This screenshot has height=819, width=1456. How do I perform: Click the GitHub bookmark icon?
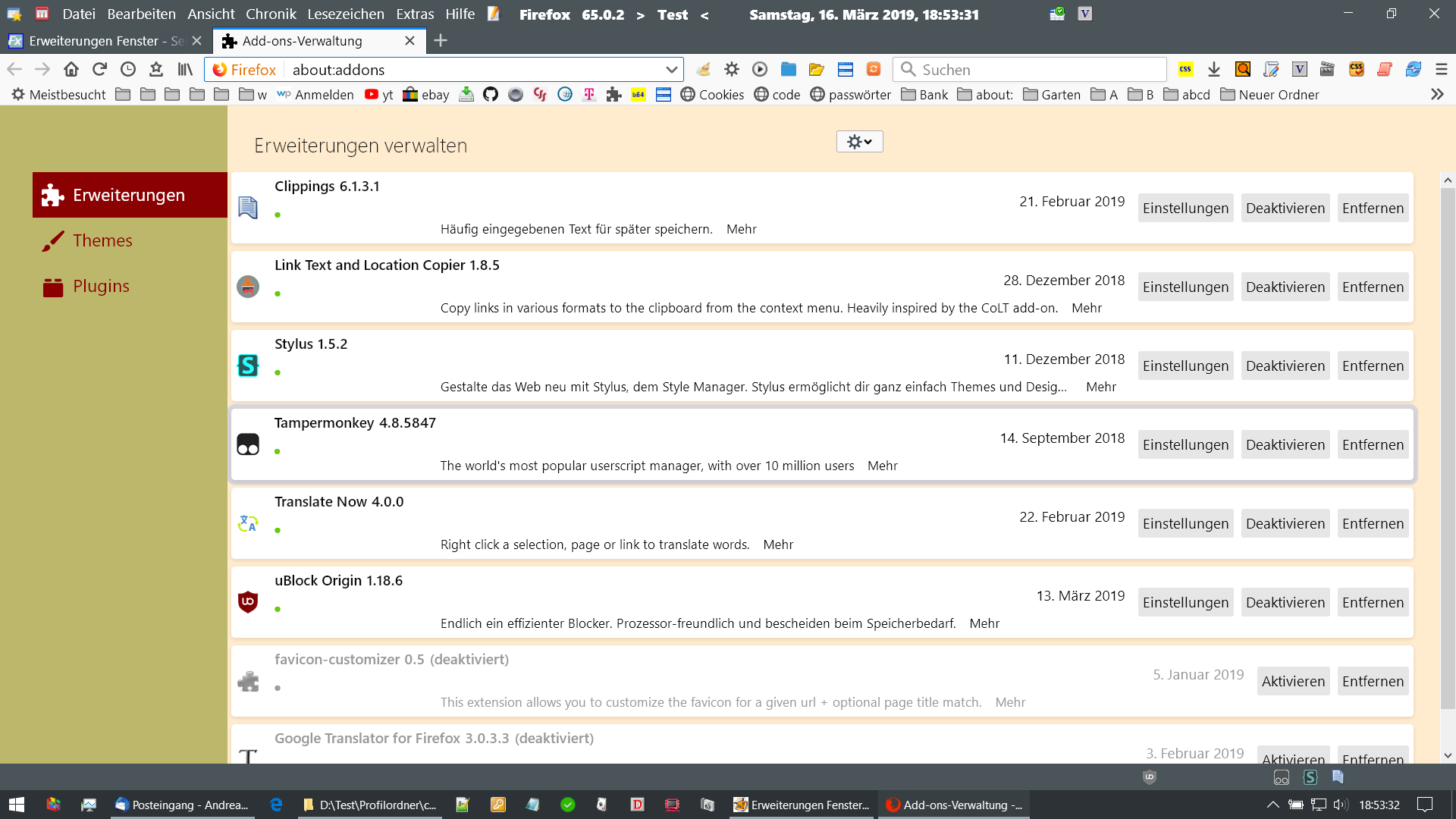click(491, 95)
